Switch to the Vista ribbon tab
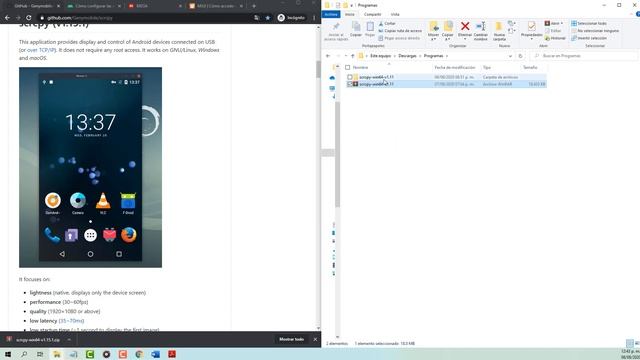640x360 pixels. 395,14
